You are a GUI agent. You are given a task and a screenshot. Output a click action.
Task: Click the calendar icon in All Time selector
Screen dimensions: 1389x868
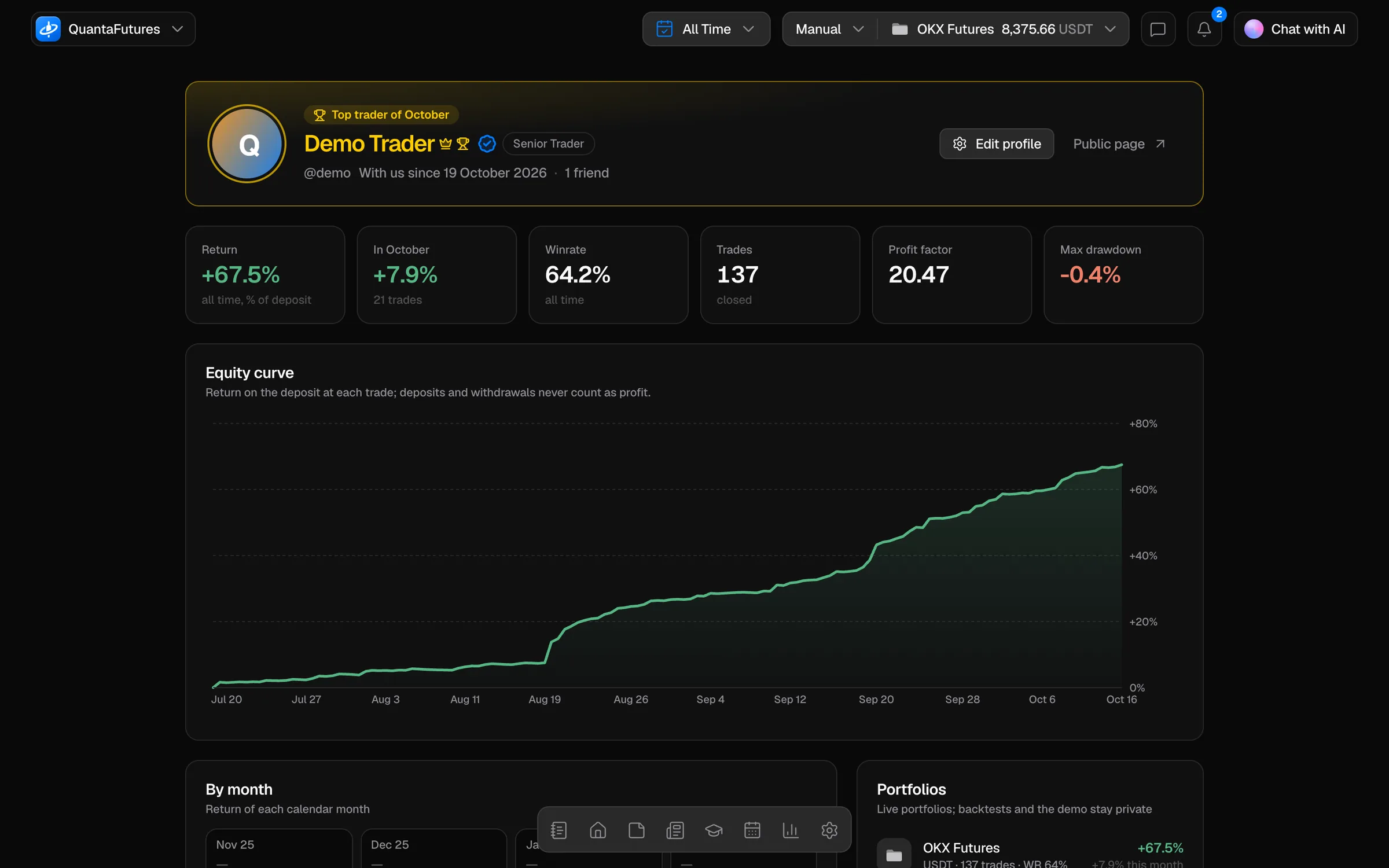pos(664,29)
